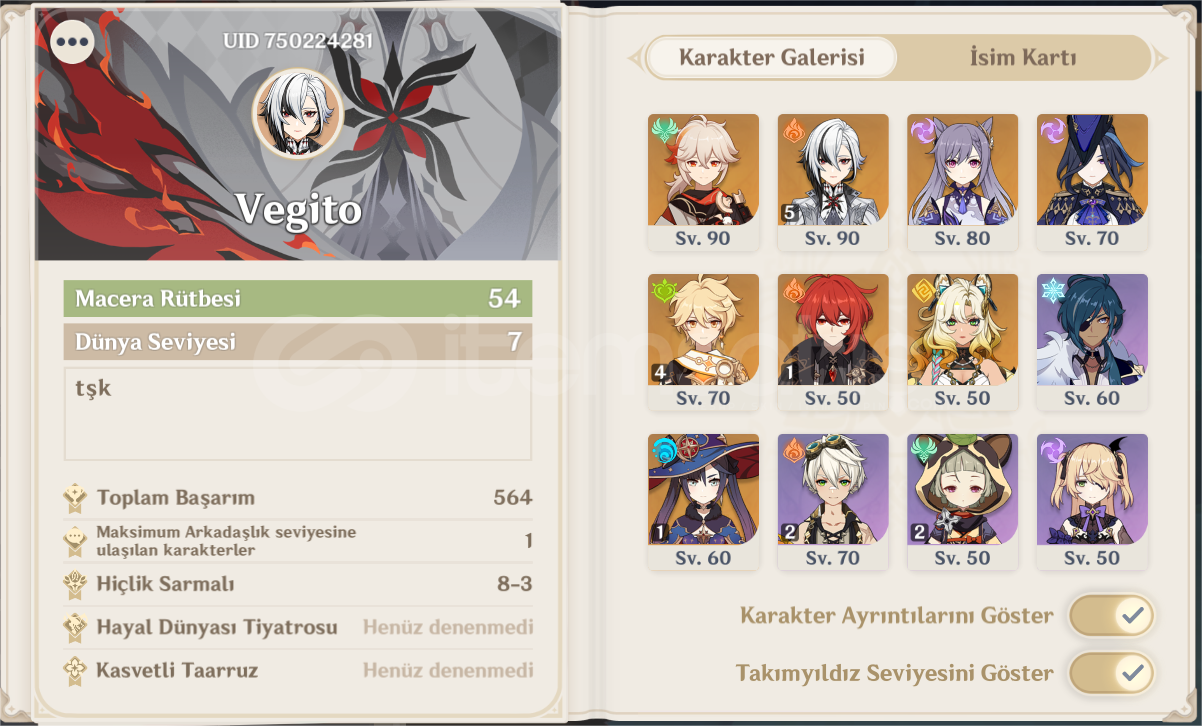Click the Hayal Dünyası Tiyatrosu icon

pyautogui.click(x=75, y=627)
